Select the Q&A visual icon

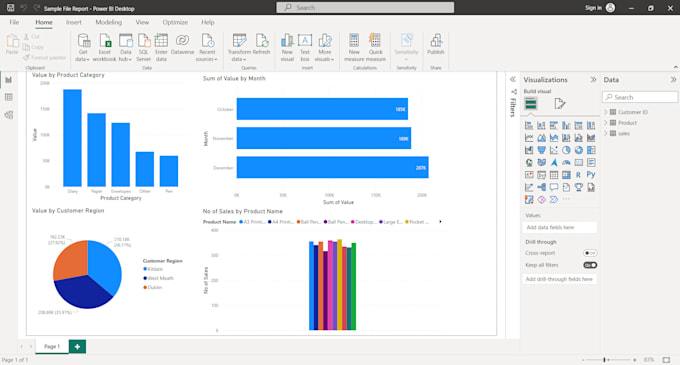[554, 187]
